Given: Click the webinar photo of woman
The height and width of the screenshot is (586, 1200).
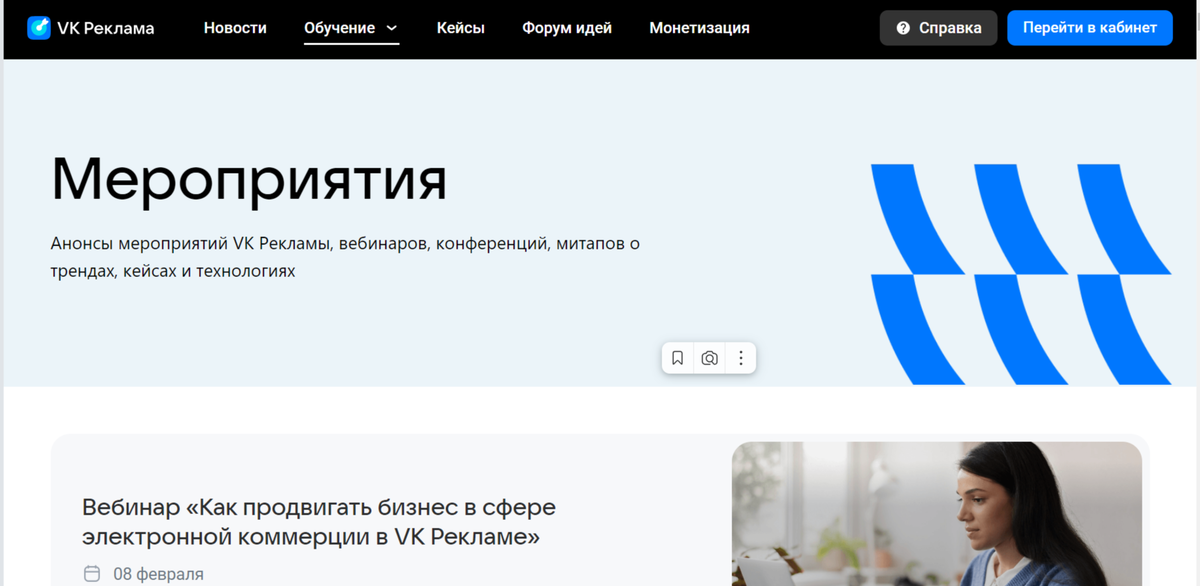Looking at the screenshot, I should [936, 514].
